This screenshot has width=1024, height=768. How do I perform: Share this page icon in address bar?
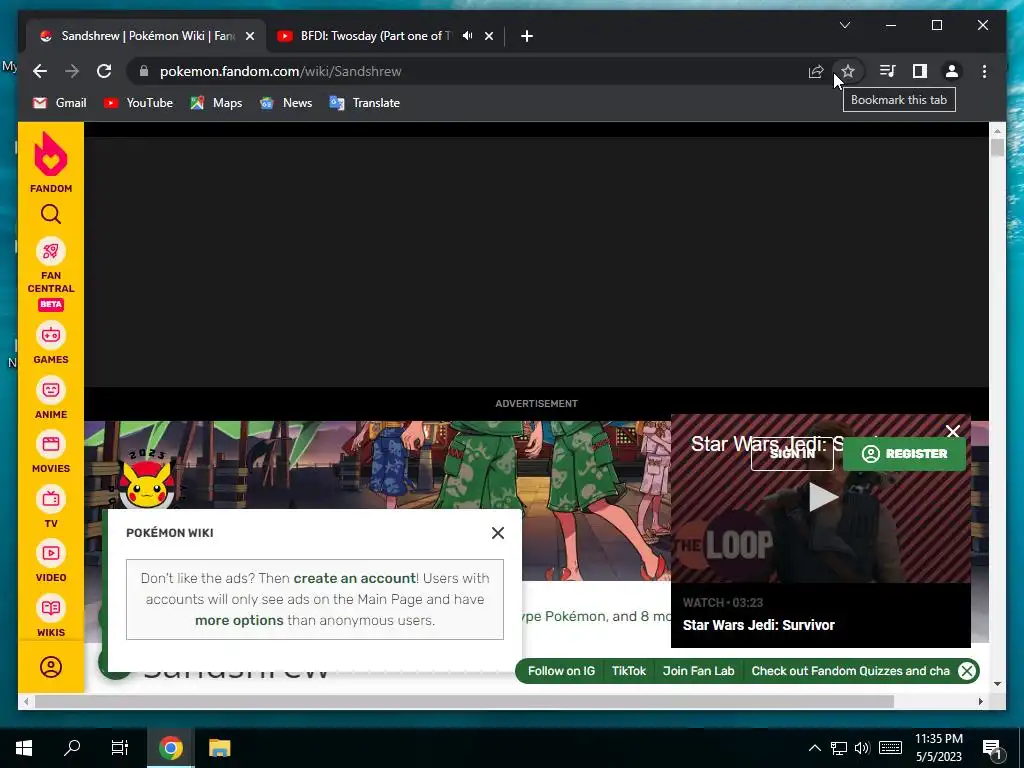(x=816, y=71)
